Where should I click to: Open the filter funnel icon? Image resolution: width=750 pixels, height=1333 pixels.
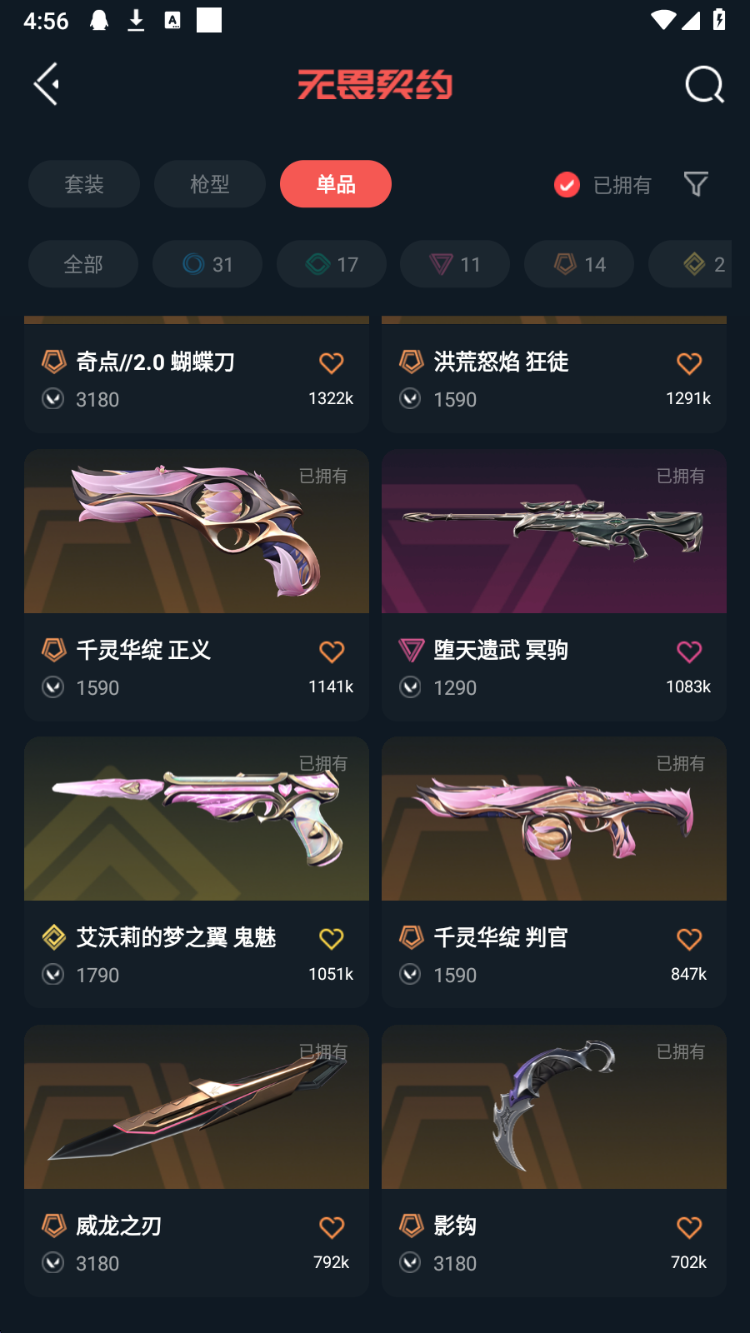click(695, 184)
